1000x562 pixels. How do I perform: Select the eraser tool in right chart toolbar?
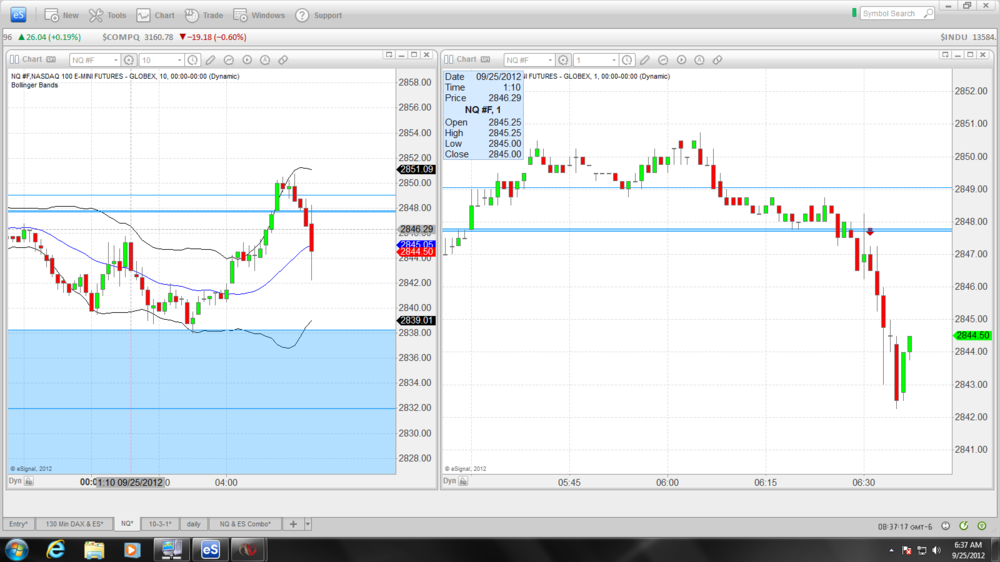pos(717,60)
